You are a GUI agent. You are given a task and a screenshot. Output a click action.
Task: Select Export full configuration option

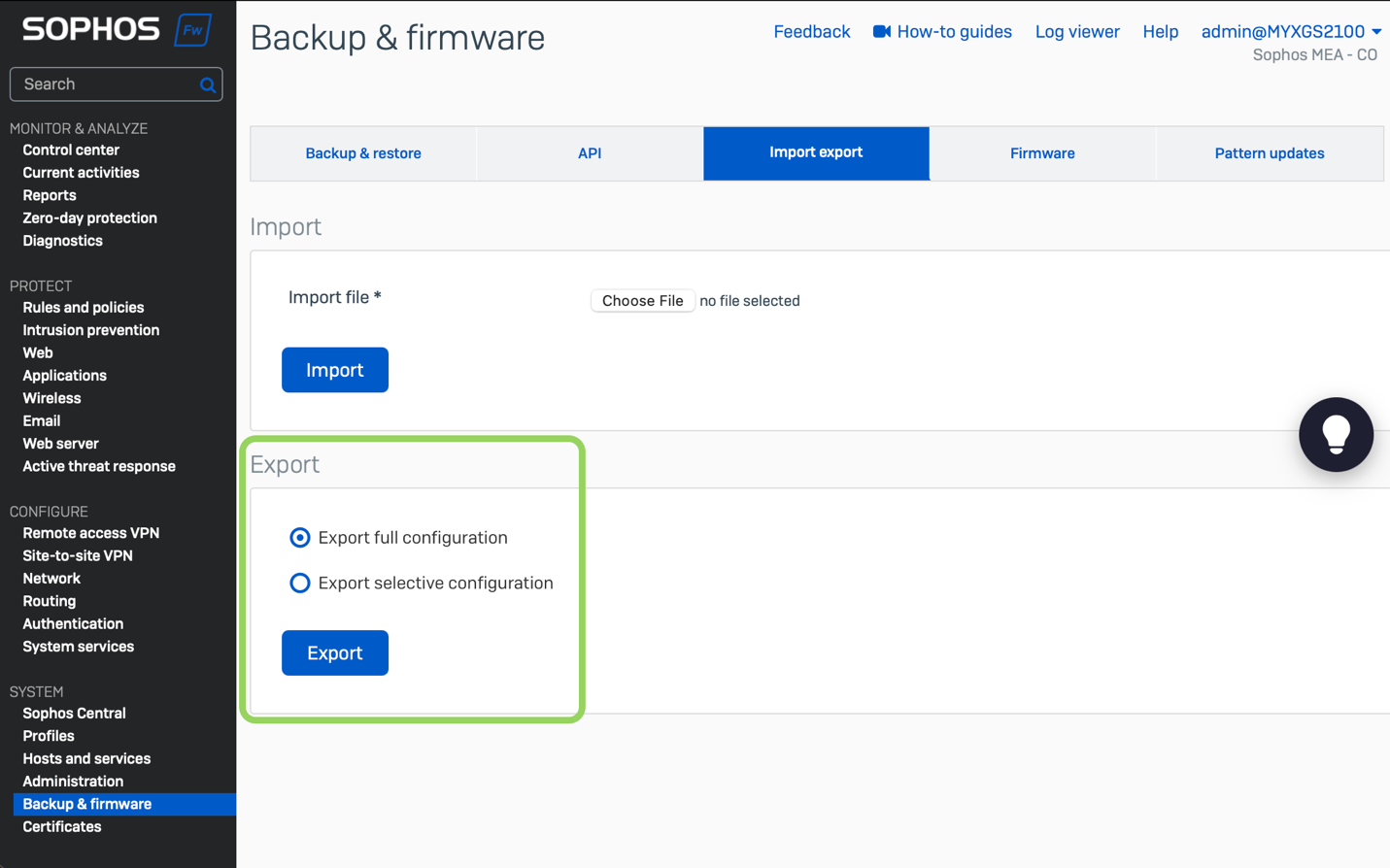point(300,538)
